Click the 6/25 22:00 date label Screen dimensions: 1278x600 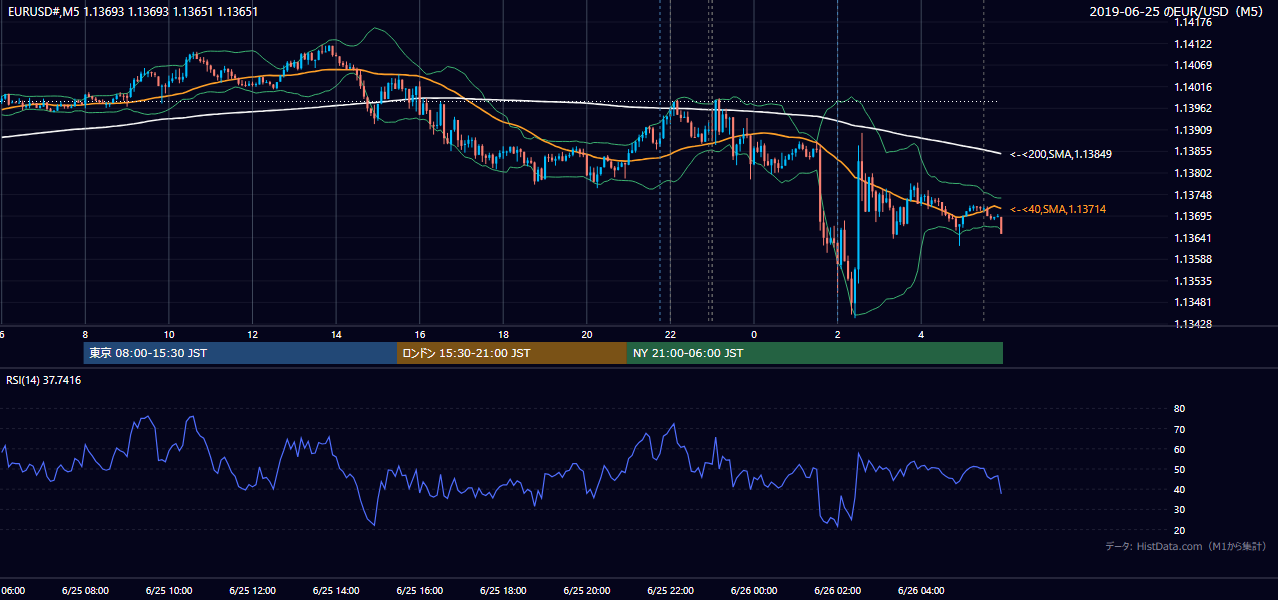[x=670, y=590]
